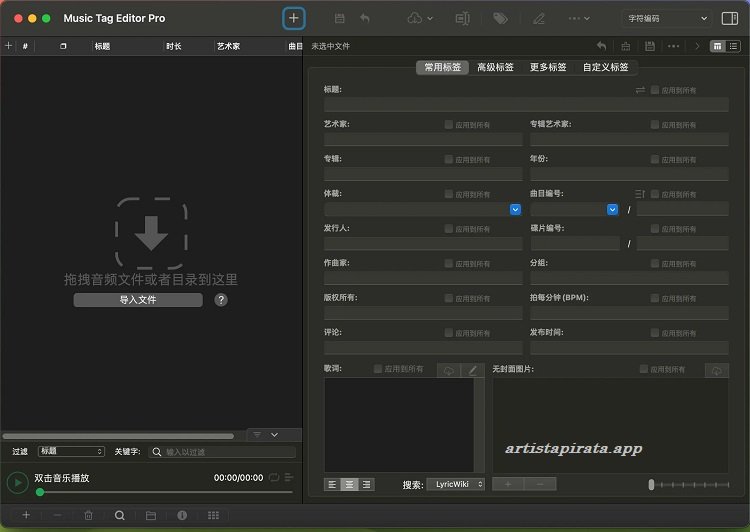
Task: Check 应用到所有 for 艺术家 field
Action: pos(449,125)
